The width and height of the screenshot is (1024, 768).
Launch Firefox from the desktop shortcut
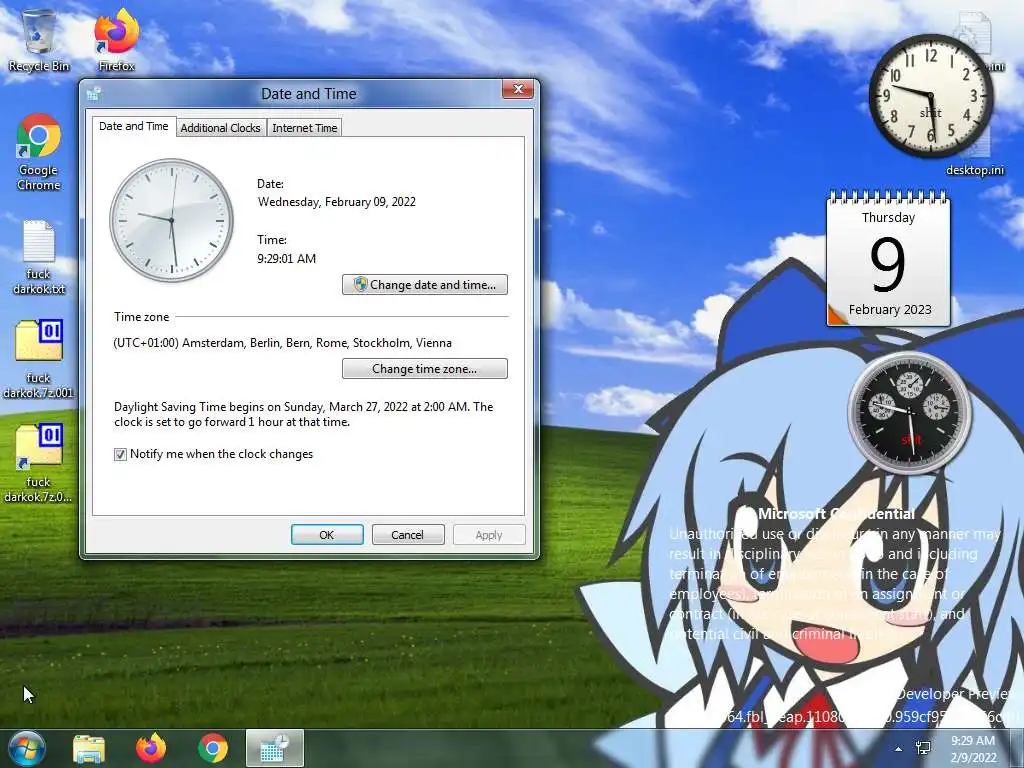point(116,39)
